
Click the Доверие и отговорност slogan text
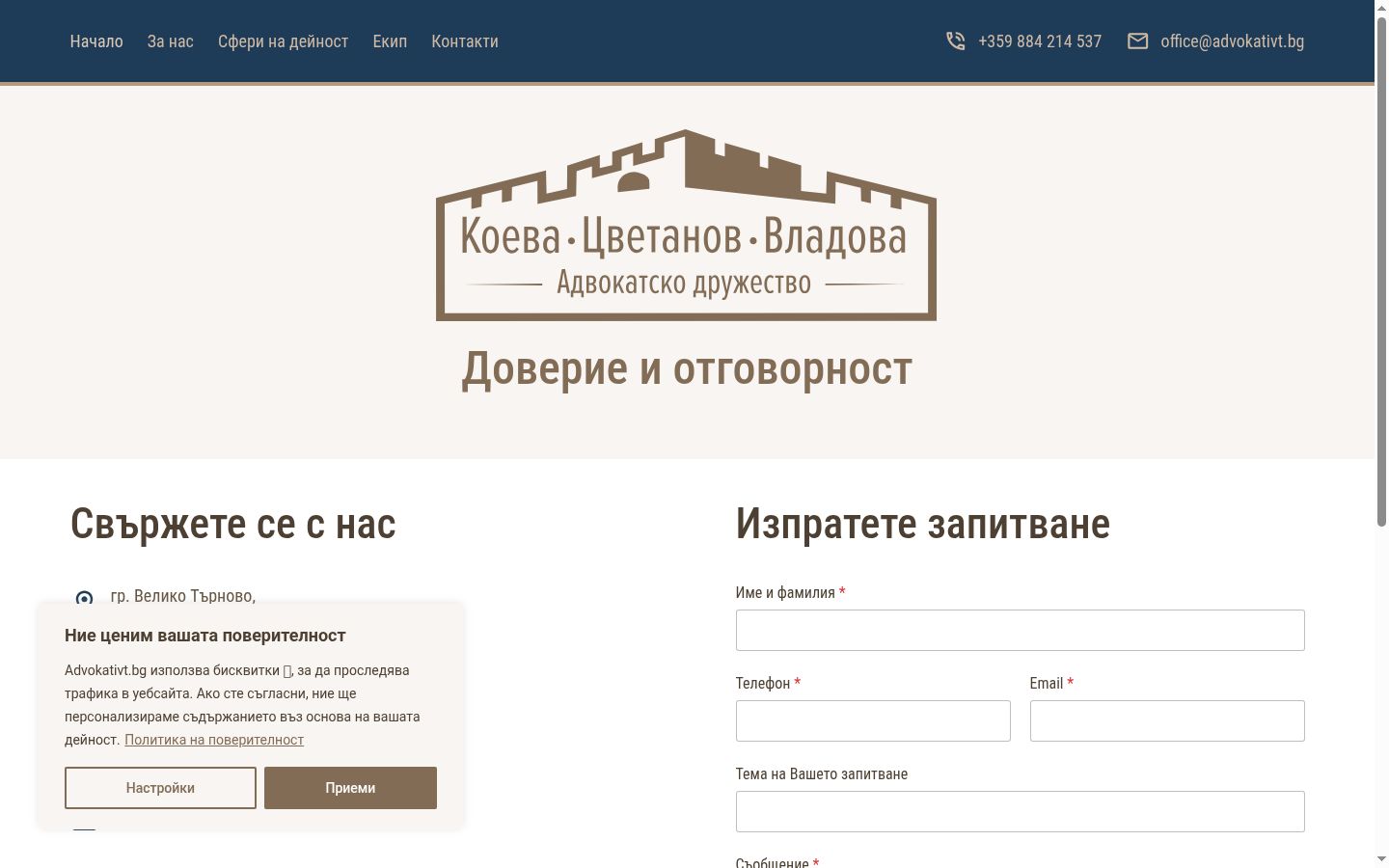point(687,369)
